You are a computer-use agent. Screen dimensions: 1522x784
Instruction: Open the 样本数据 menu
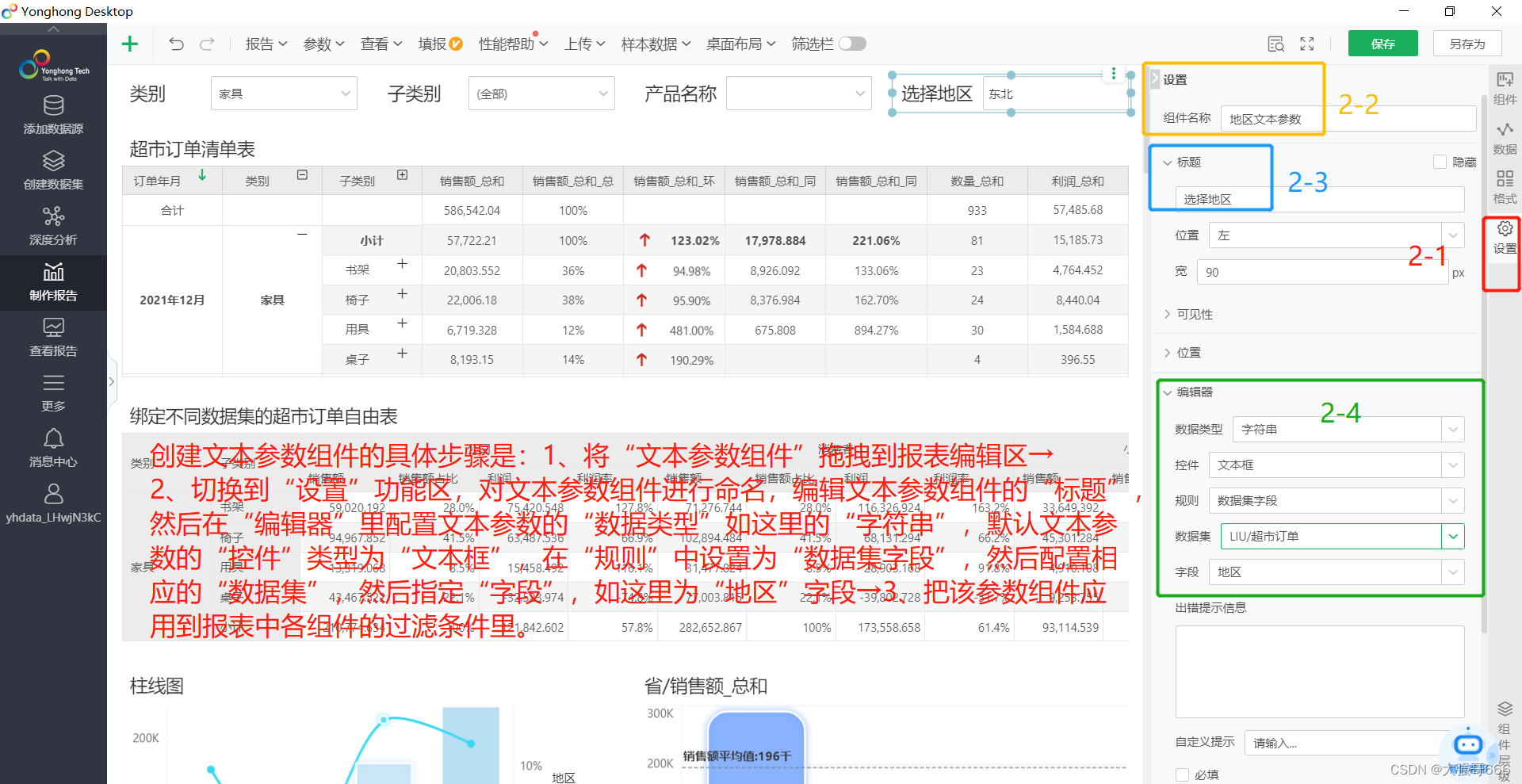tap(656, 44)
